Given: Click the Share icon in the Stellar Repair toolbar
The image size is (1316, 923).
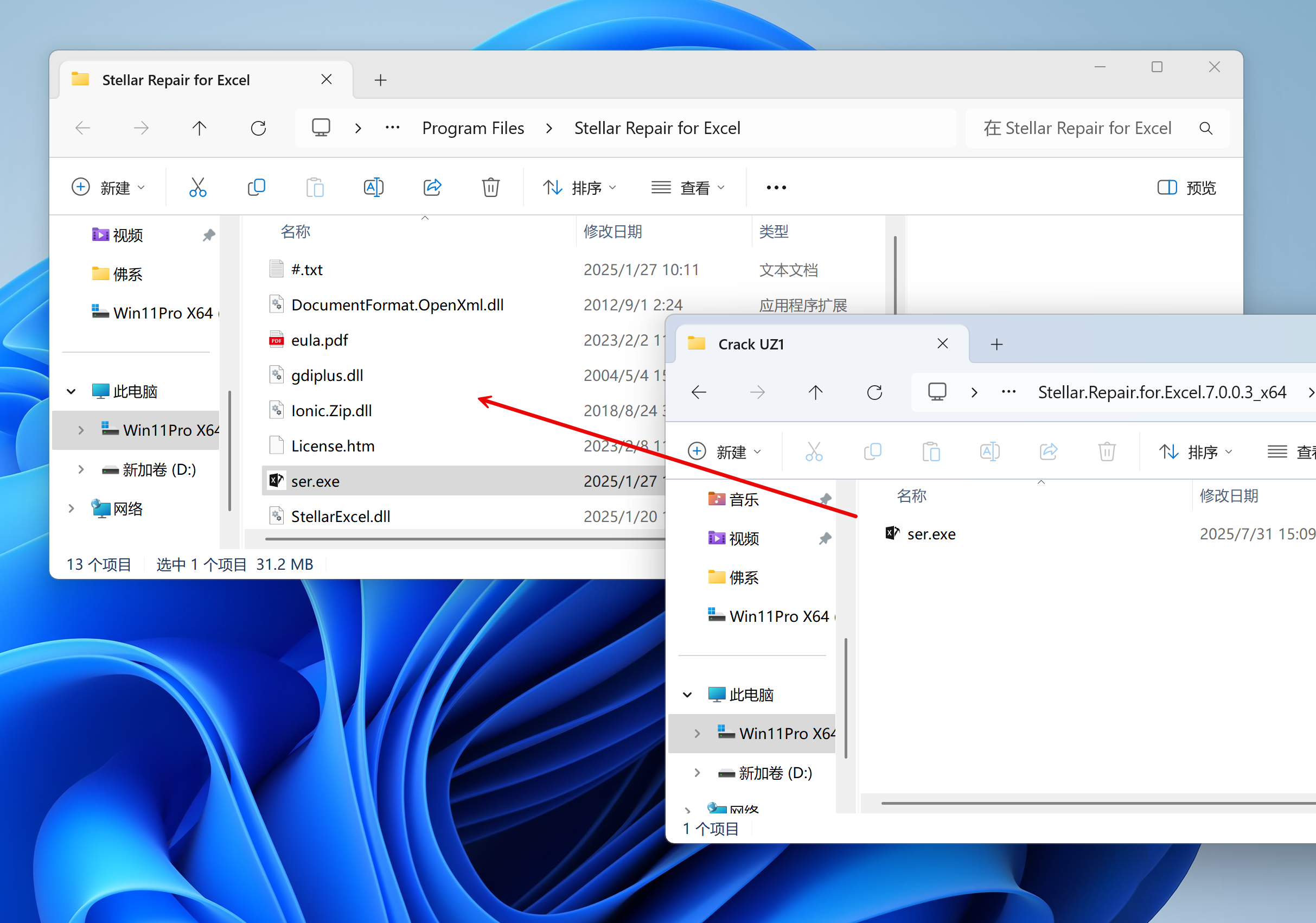Looking at the screenshot, I should pos(432,187).
